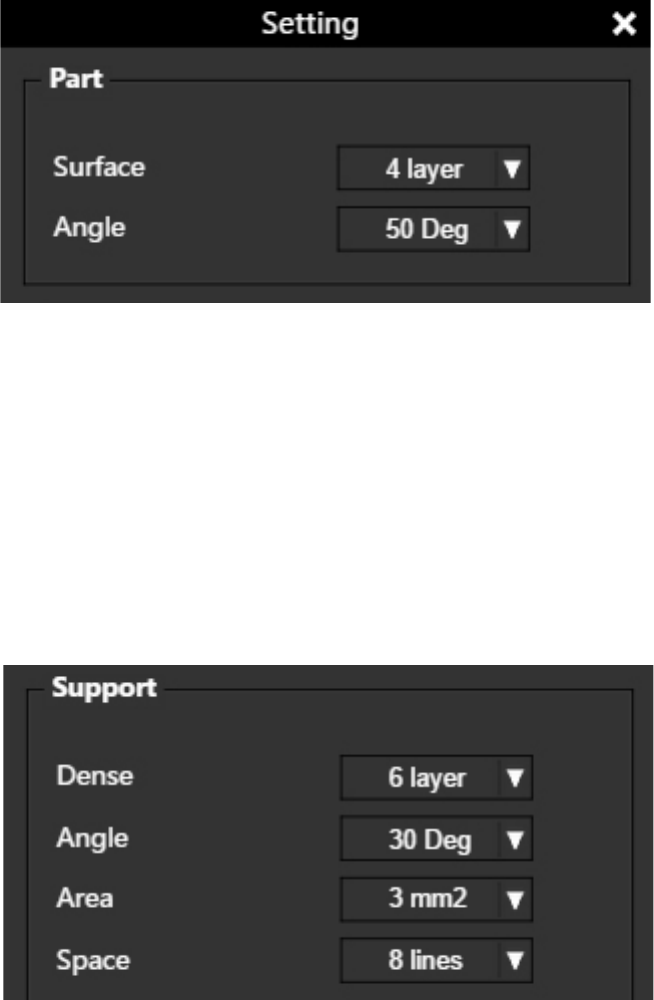Close the Setting dialog
654x1000 pixels.
coord(624,24)
